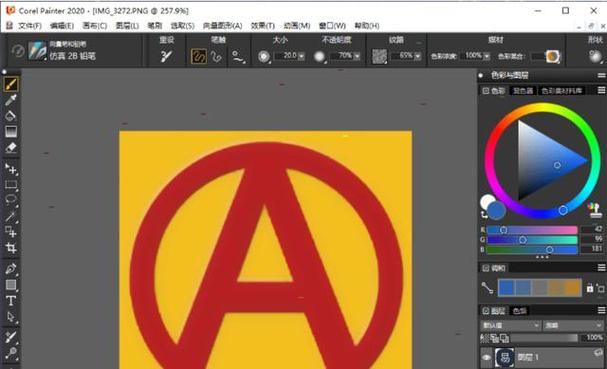The height and width of the screenshot is (369, 607).
Task: Select the Dodge tool in the toolbox
Action: tap(11, 353)
